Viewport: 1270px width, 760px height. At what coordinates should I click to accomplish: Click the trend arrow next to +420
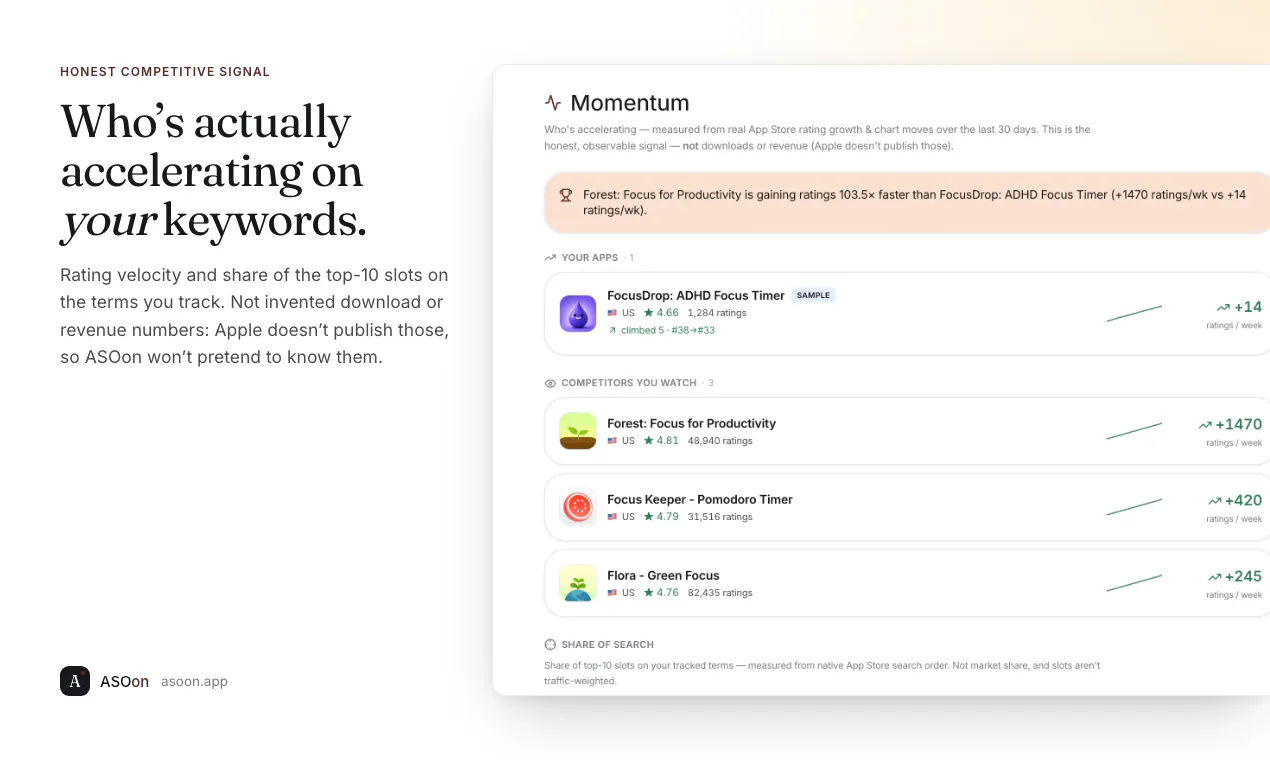[x=1214, y=501]
